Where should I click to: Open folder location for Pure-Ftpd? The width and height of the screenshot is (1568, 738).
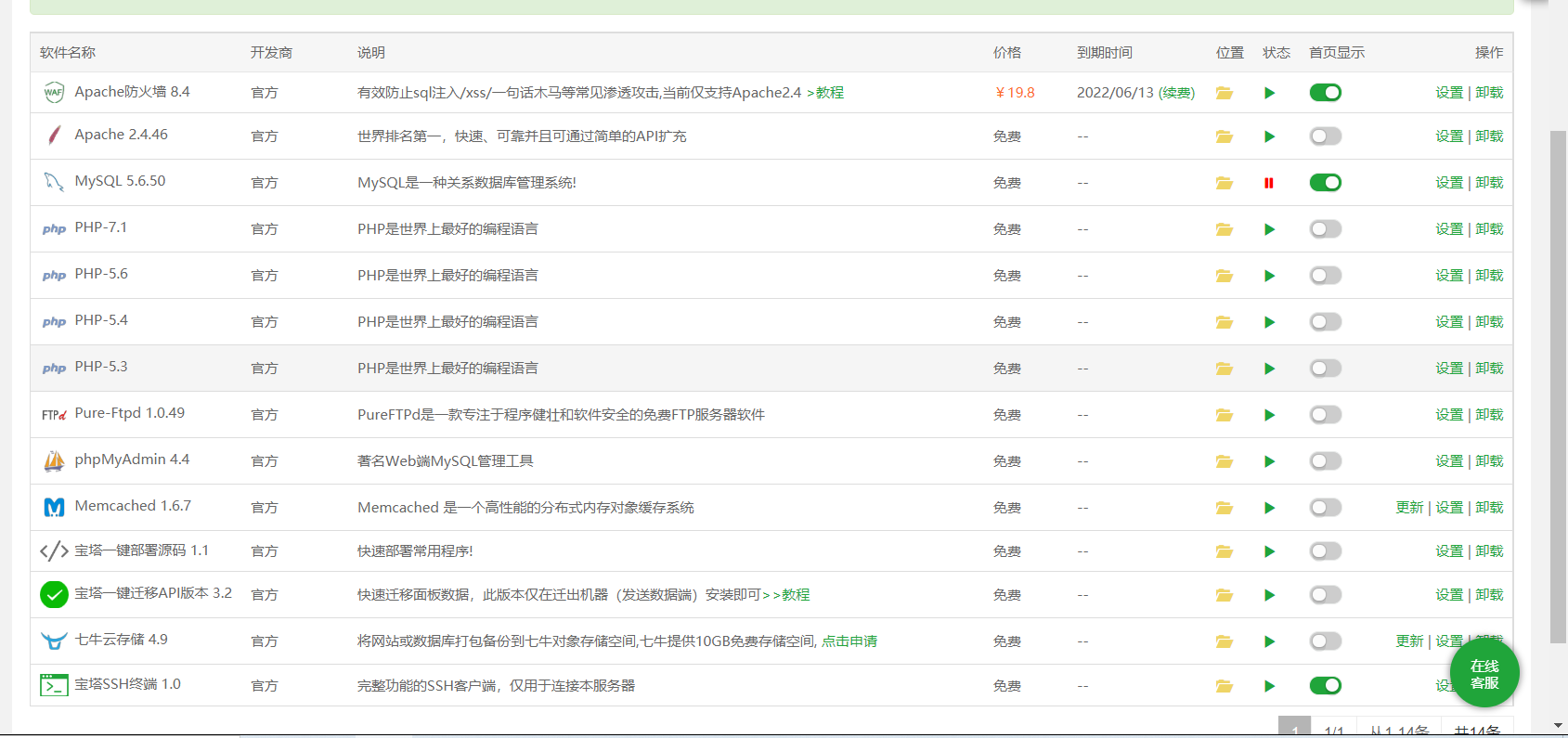coord(1225,415)
